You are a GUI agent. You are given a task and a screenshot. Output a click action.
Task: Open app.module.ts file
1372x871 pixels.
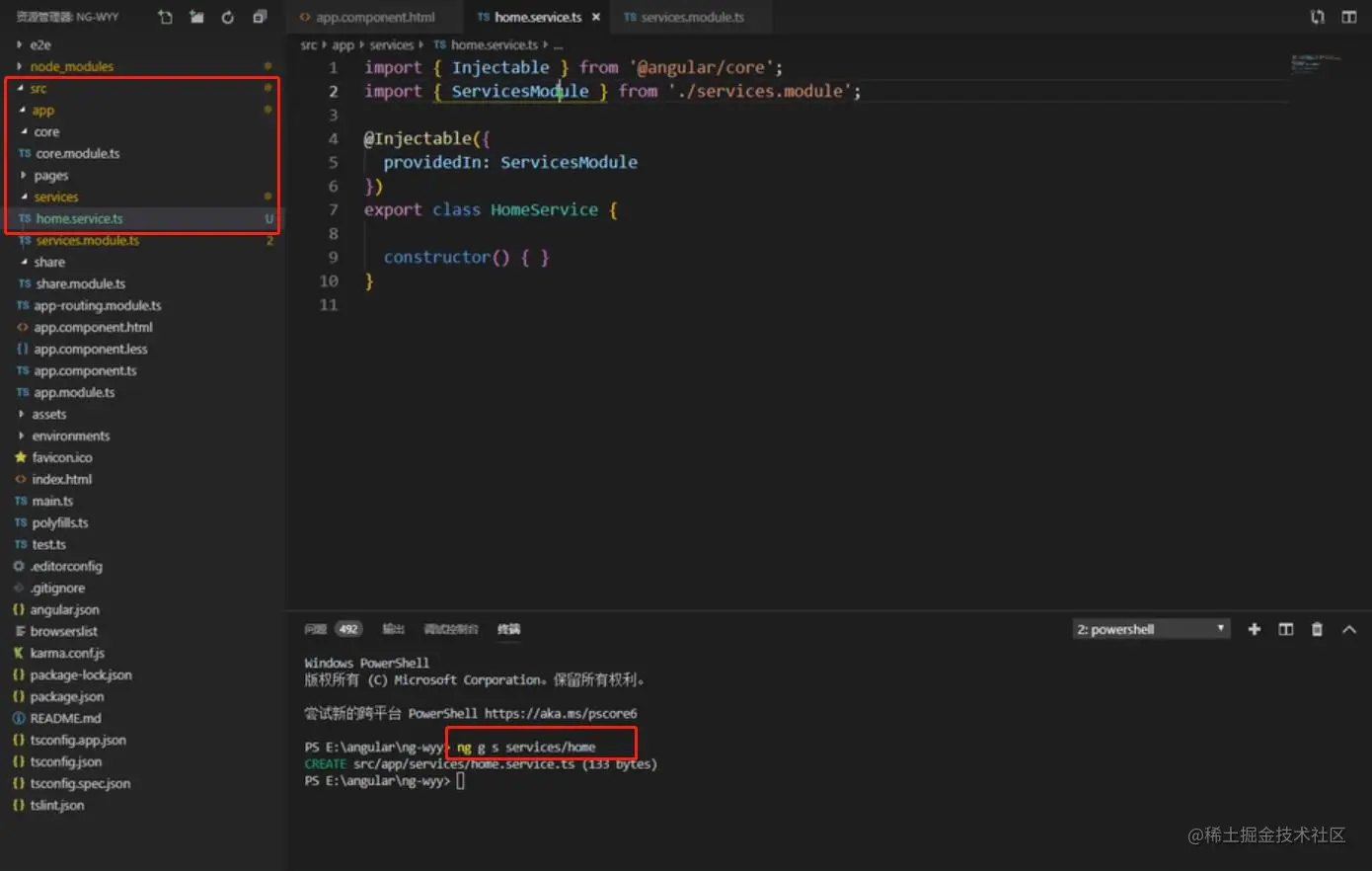click(x=74, y=392)
